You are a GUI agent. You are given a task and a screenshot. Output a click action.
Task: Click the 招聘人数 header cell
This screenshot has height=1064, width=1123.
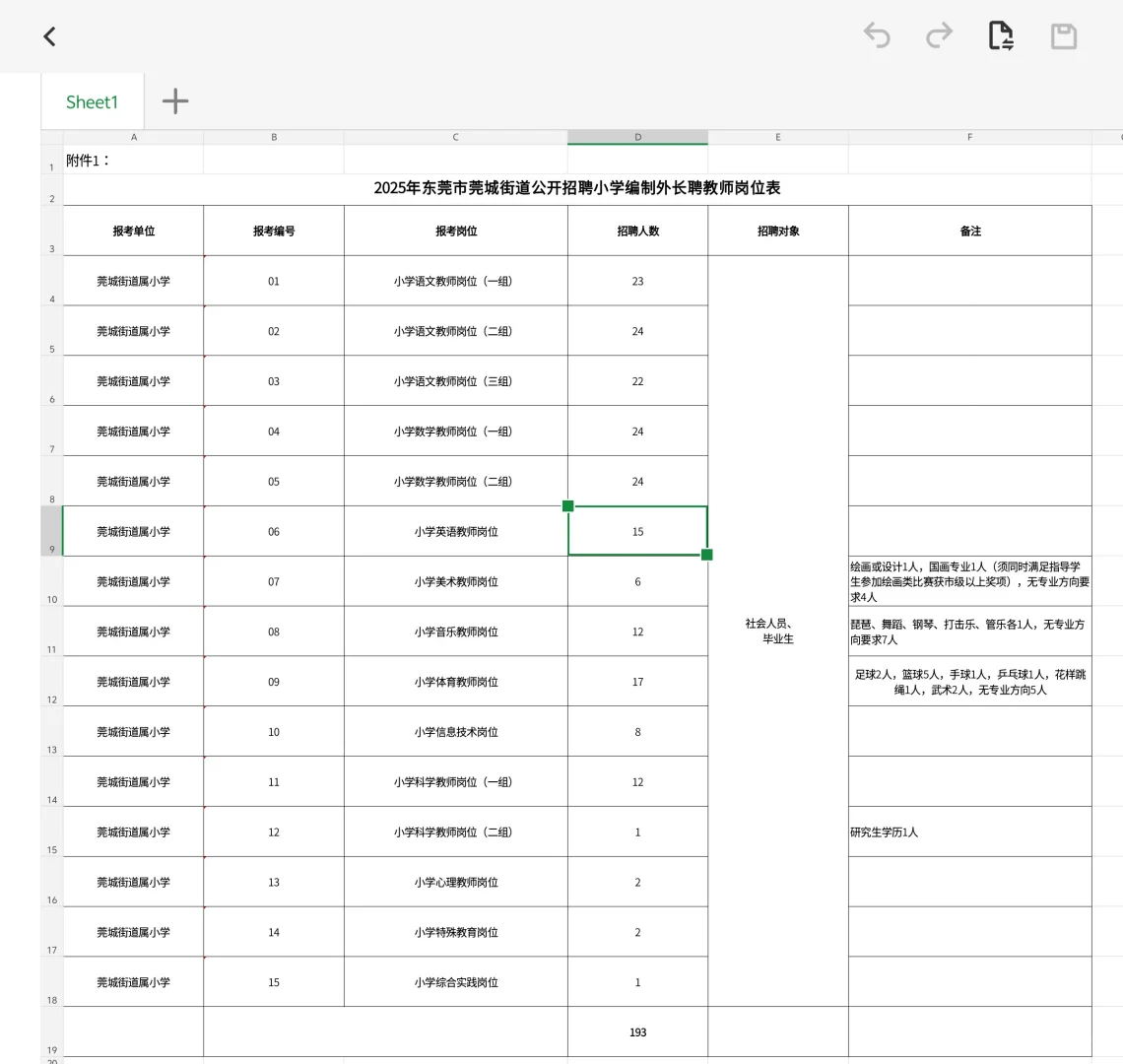pos(637,231)
